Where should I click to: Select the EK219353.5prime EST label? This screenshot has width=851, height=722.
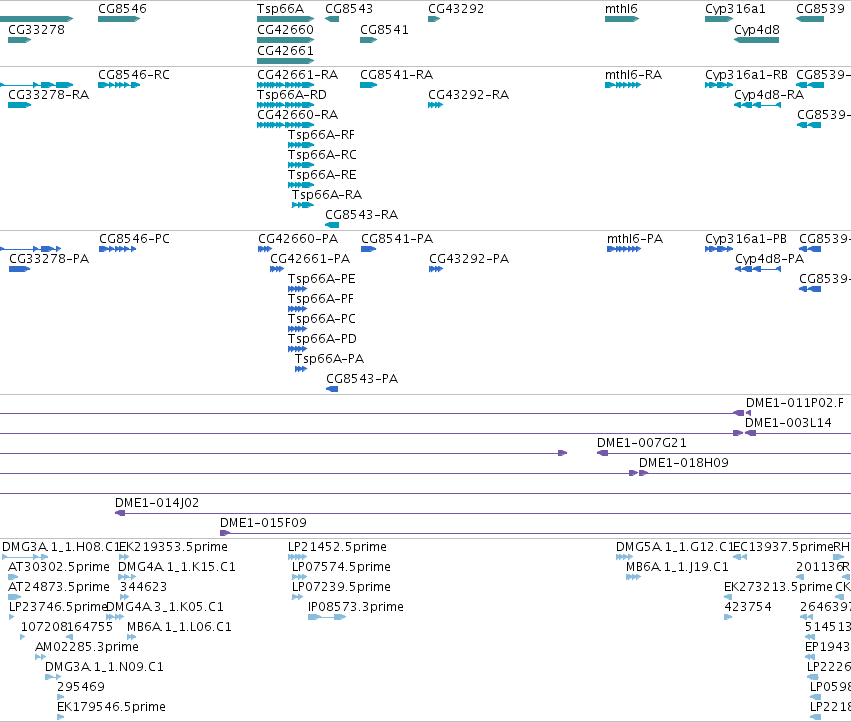click(174, 547)
